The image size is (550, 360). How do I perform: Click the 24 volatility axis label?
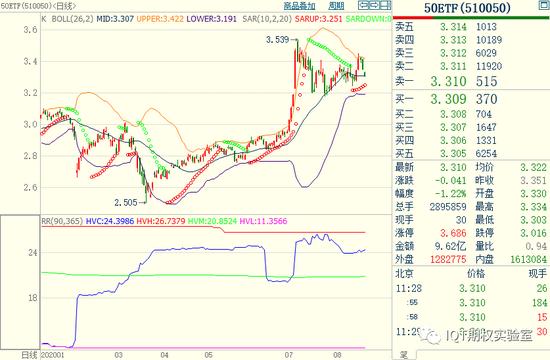(33, 253)
